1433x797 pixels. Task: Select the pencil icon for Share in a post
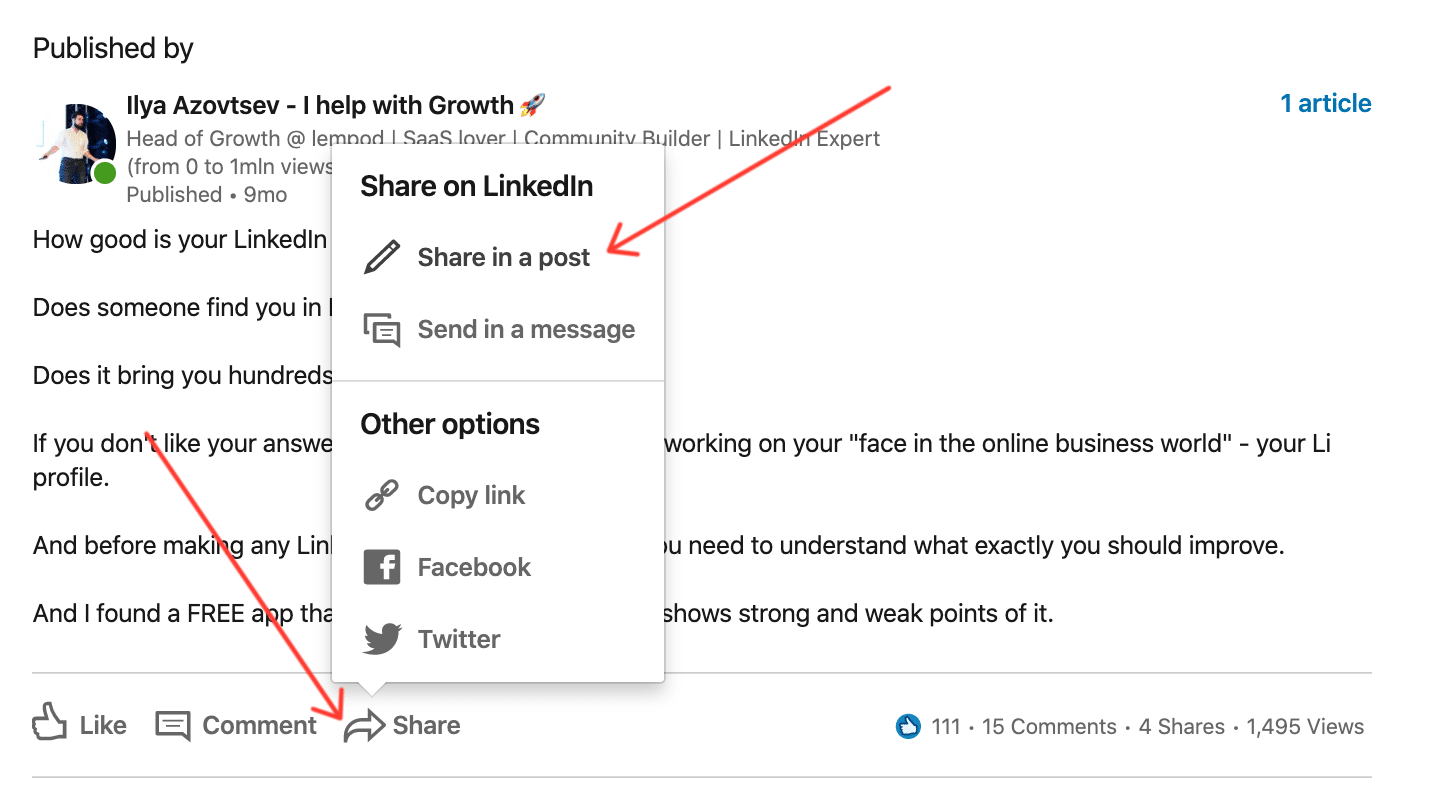(x=383, y=256)
